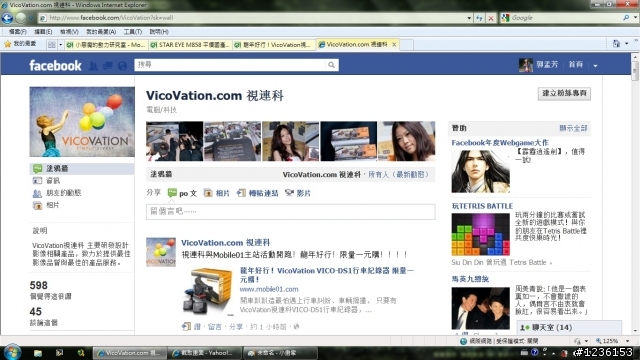Open the search provider dropdown arrow

click(635, 18)
